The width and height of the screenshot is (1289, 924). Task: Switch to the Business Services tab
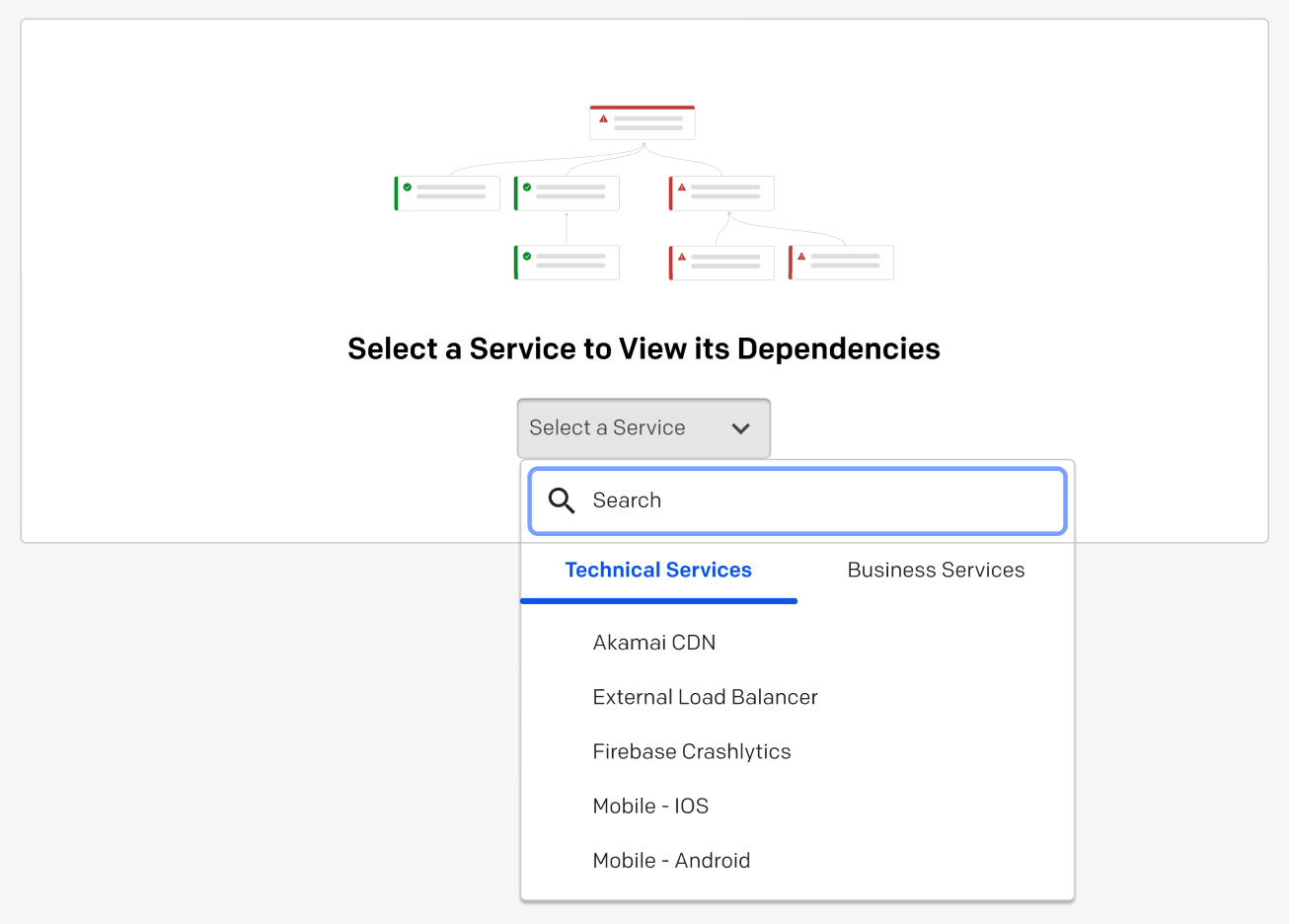coord(936,571)
